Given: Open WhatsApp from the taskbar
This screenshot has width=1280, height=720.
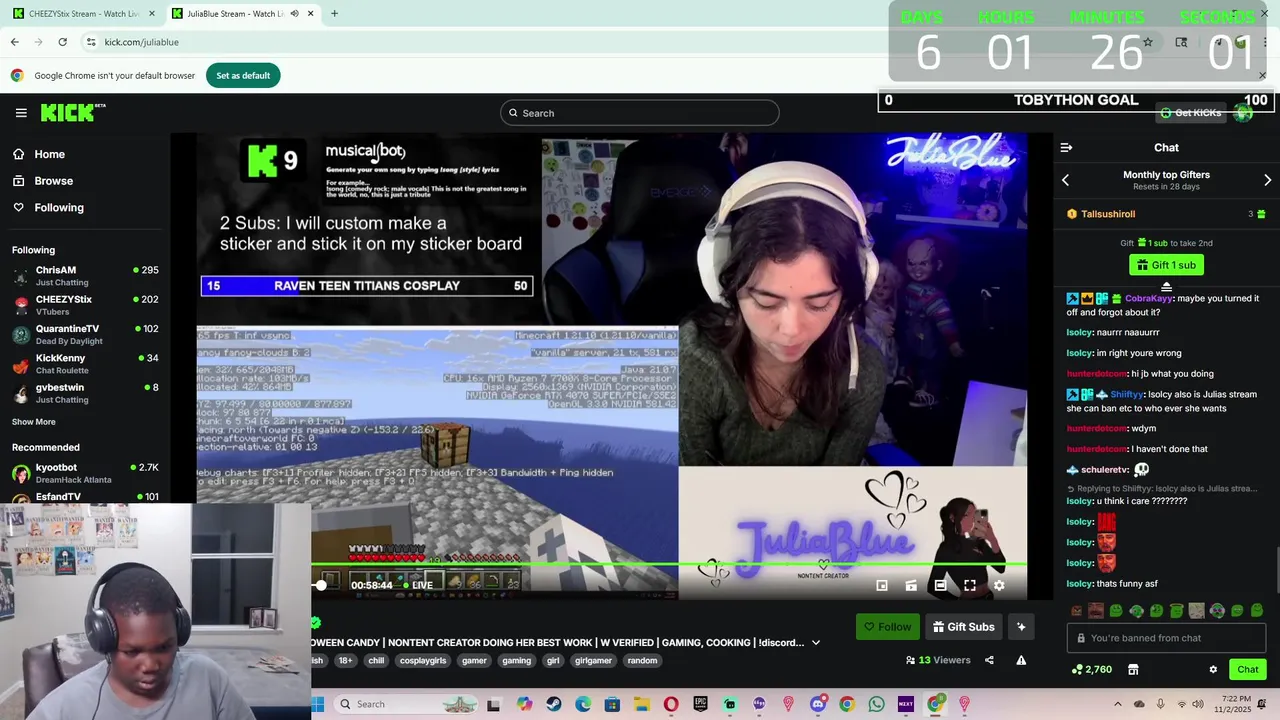Looking at the screenshot, I should (x=876, y=704).
